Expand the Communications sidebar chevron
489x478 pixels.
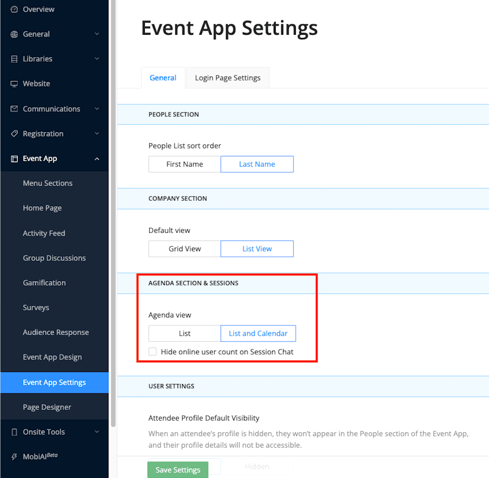97,109
